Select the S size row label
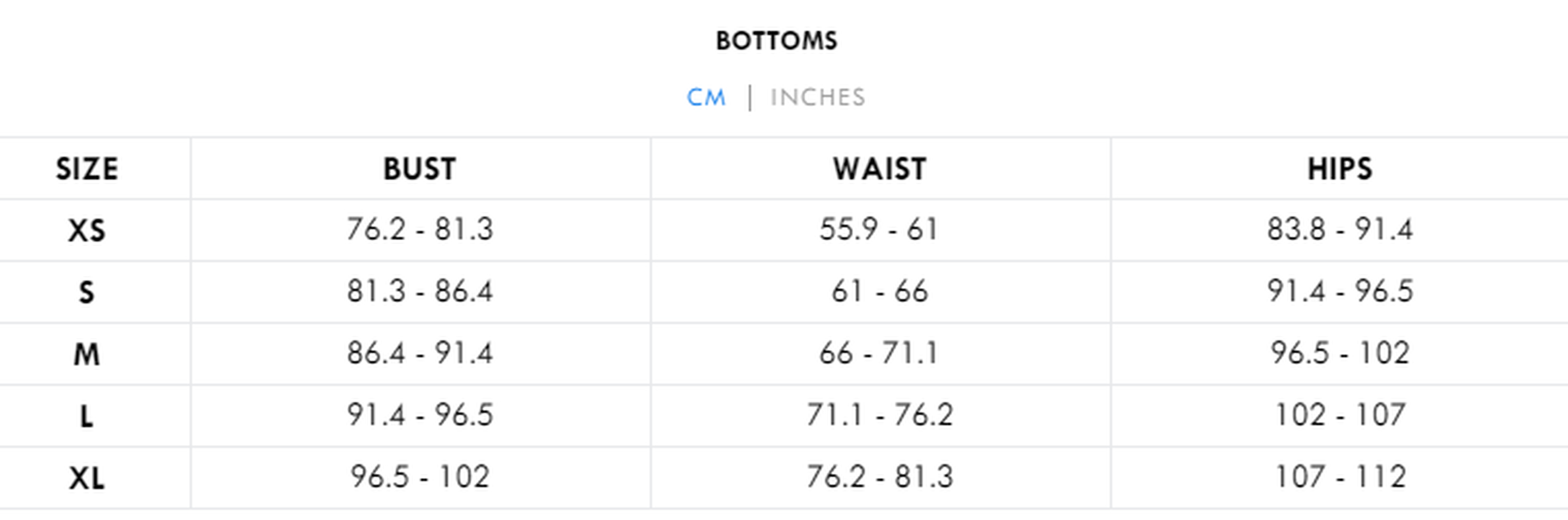Screen dimensions: 1568x520 coord(87,293)
